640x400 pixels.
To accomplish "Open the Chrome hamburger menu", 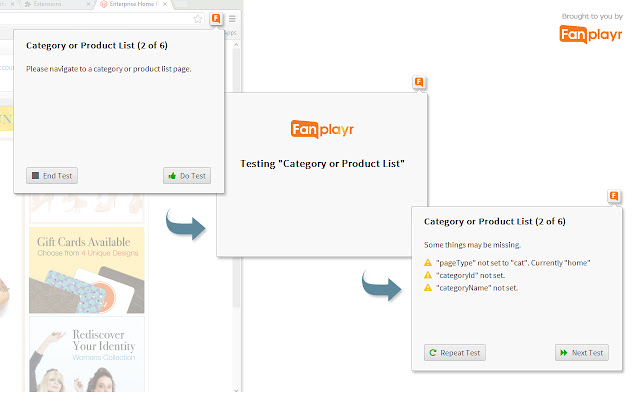I will click(x=232, y=19).
